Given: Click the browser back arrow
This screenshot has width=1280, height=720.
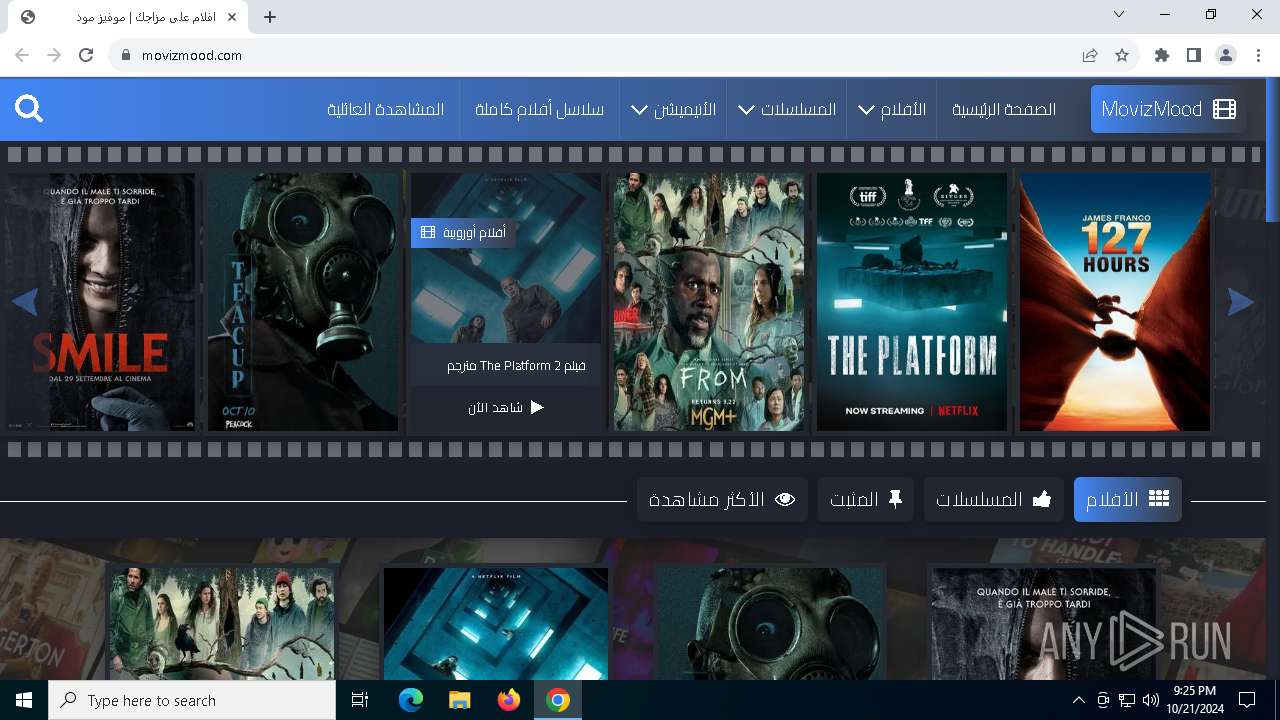Looking at the screenshot, I should 22,55.
